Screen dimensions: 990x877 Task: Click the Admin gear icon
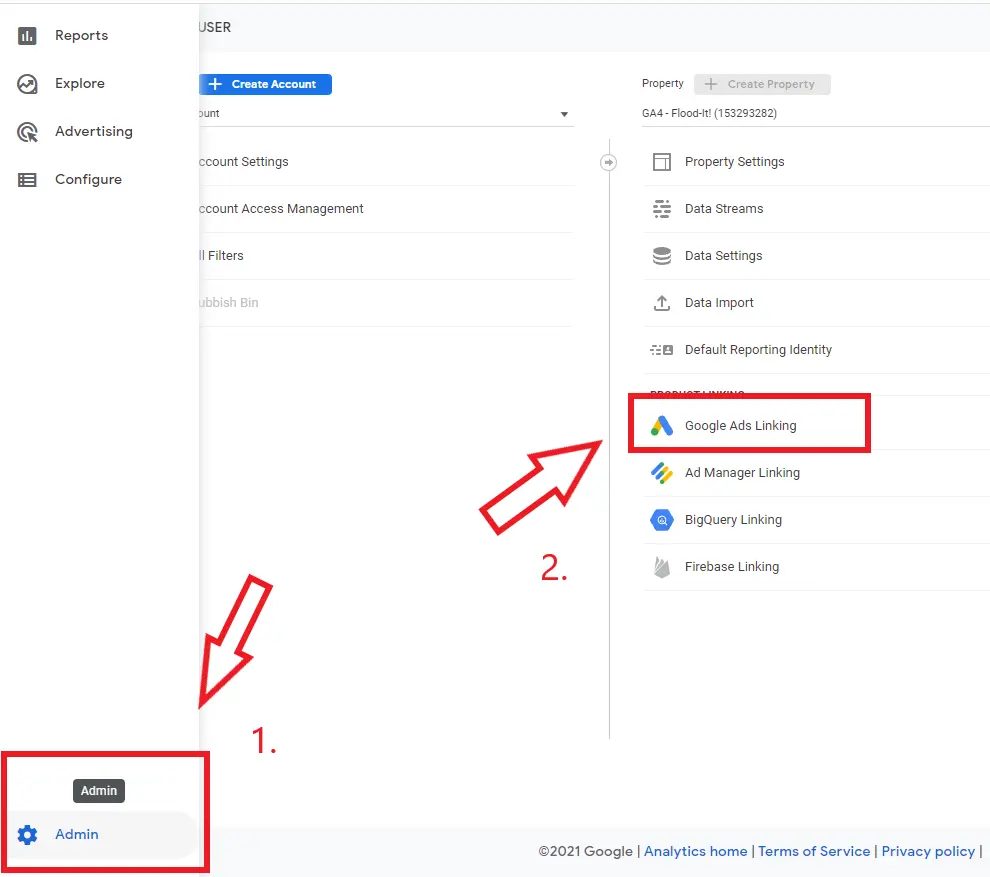[29, 834]
